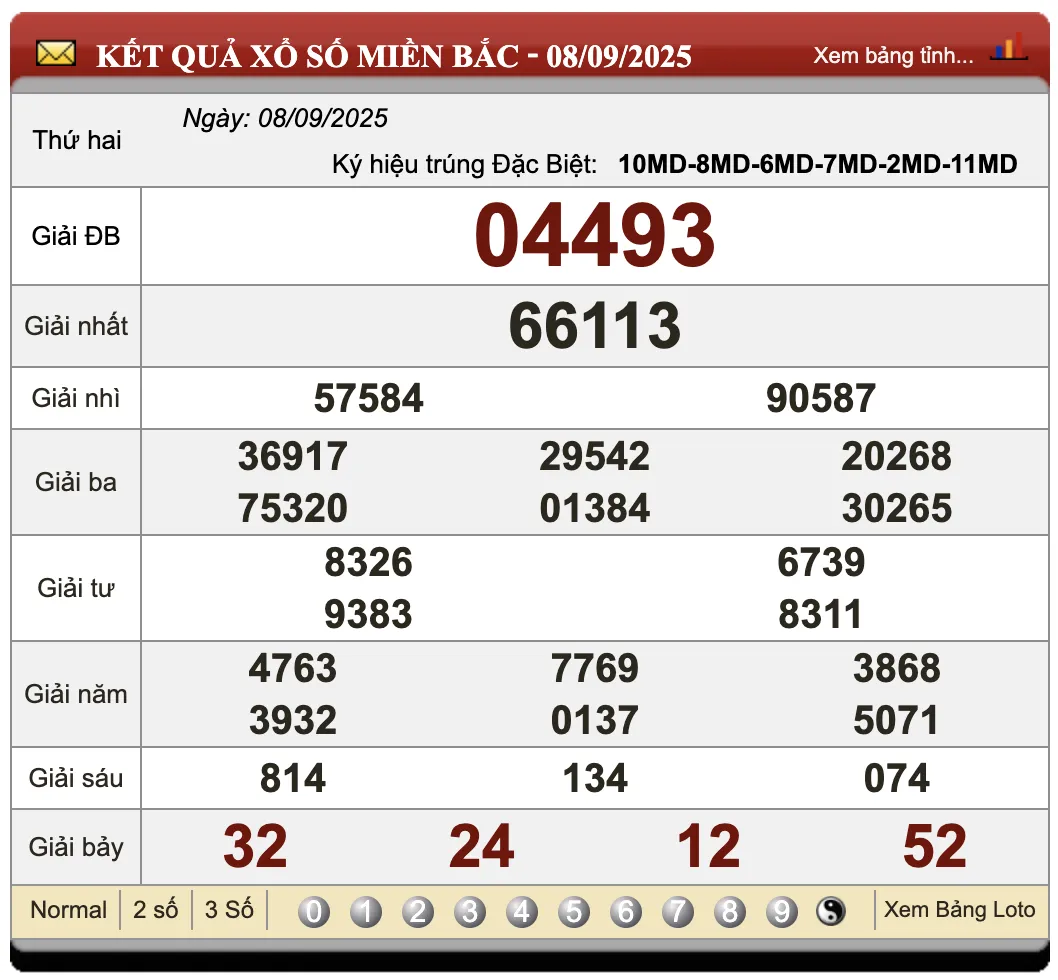Screen dimensions: 1058x980
Task: Click the envelope icon in the header
Action: (57, 52)
